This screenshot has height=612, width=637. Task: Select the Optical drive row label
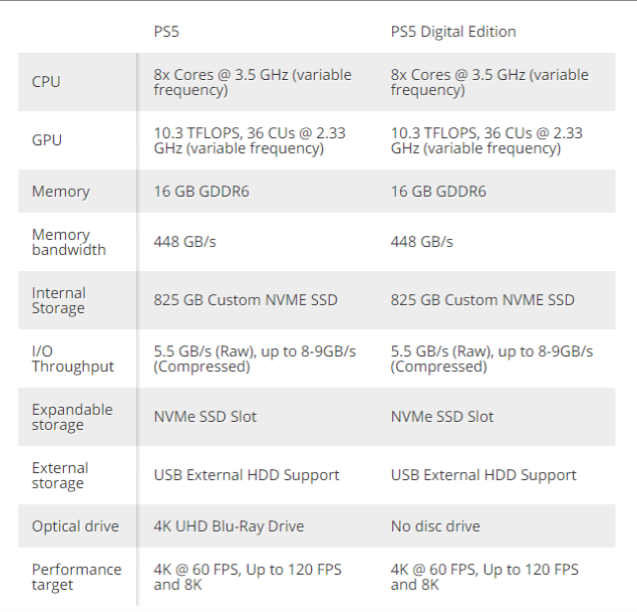75,526
